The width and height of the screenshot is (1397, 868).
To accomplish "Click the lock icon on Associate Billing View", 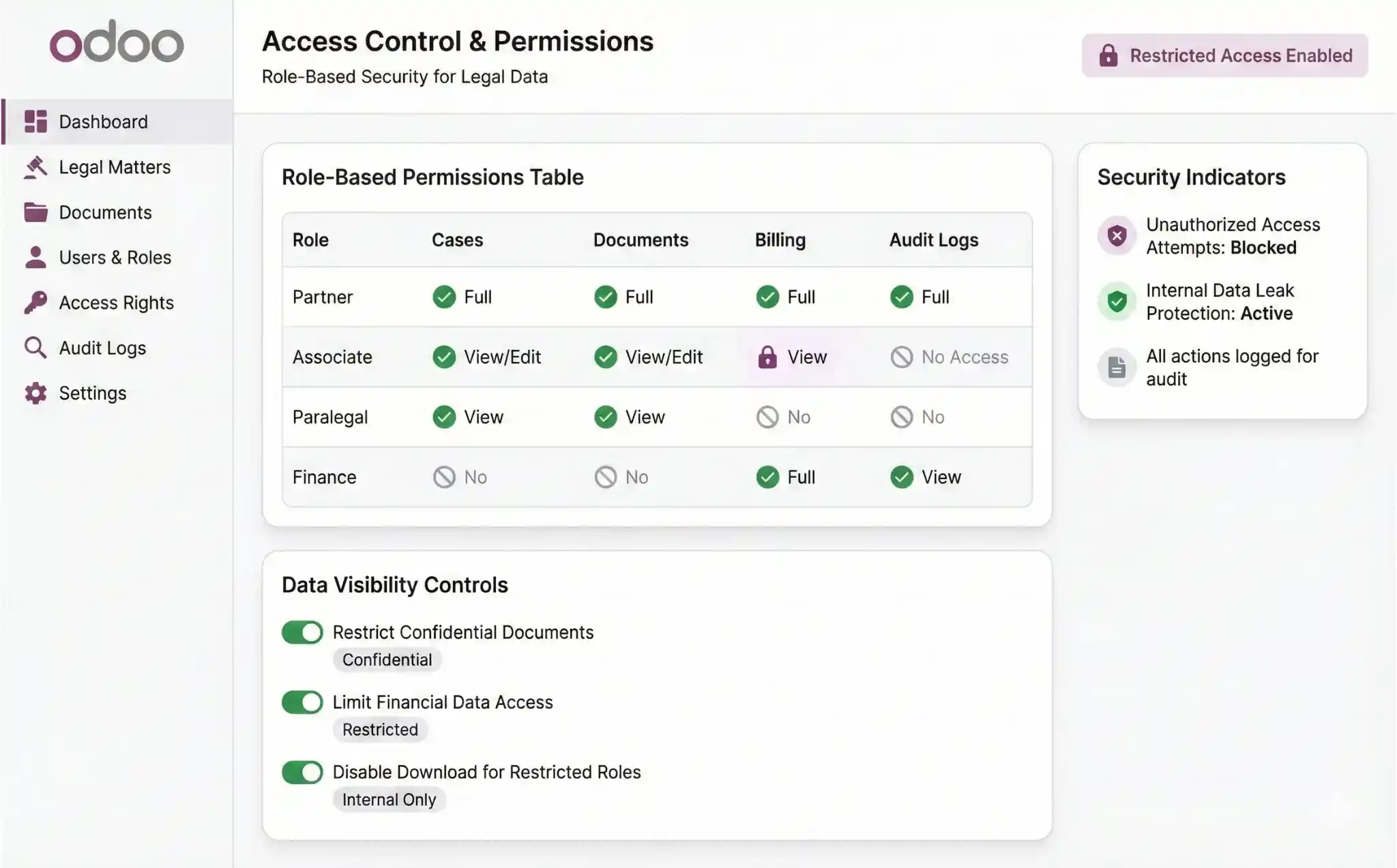I will (x=767, y=357).
